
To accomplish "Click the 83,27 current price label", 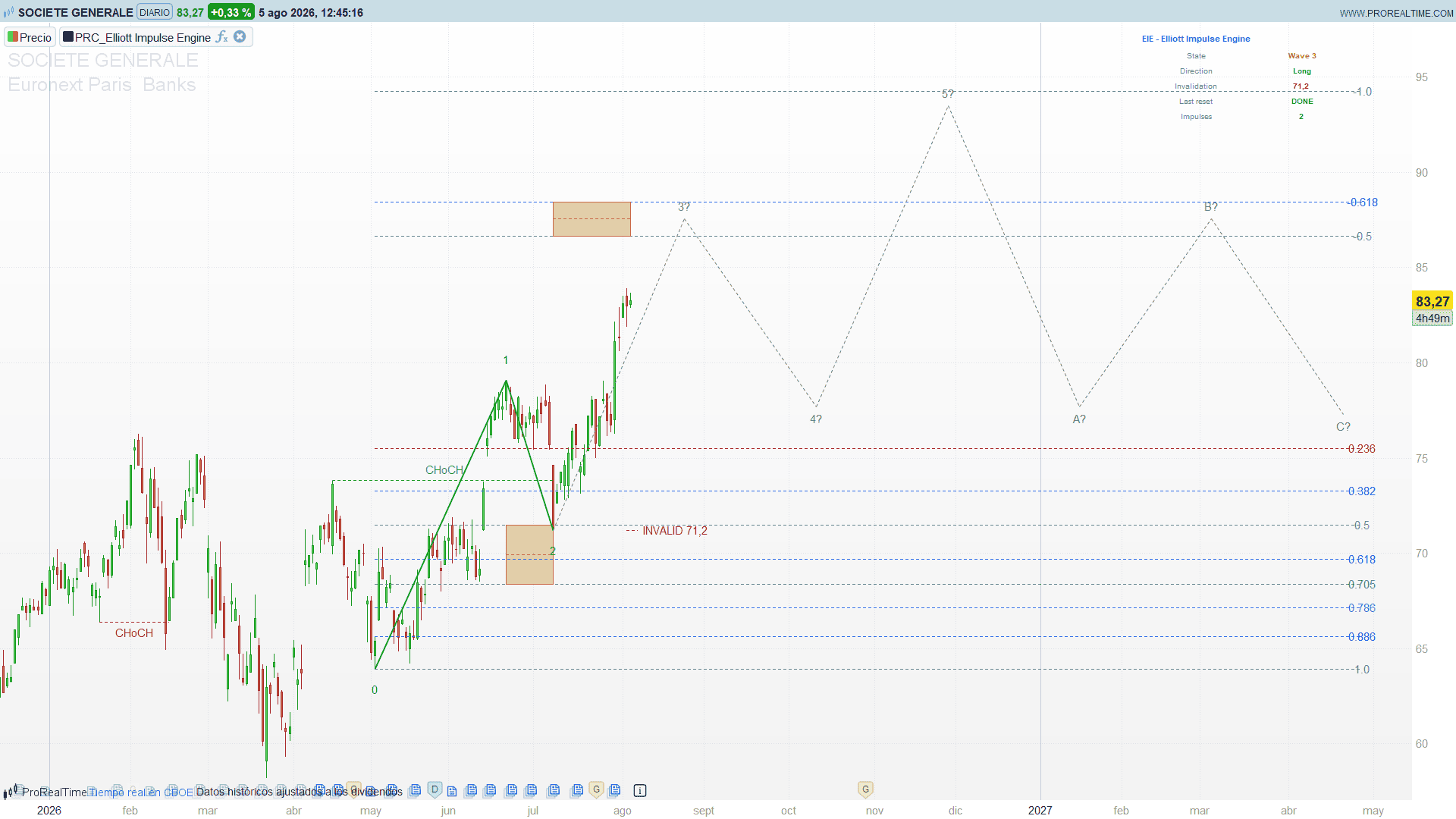I will [1432, 301].
